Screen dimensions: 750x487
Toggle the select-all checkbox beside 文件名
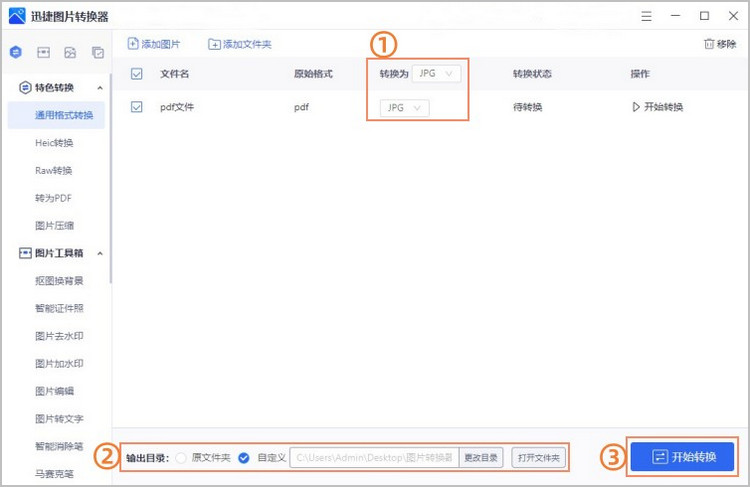137,74
